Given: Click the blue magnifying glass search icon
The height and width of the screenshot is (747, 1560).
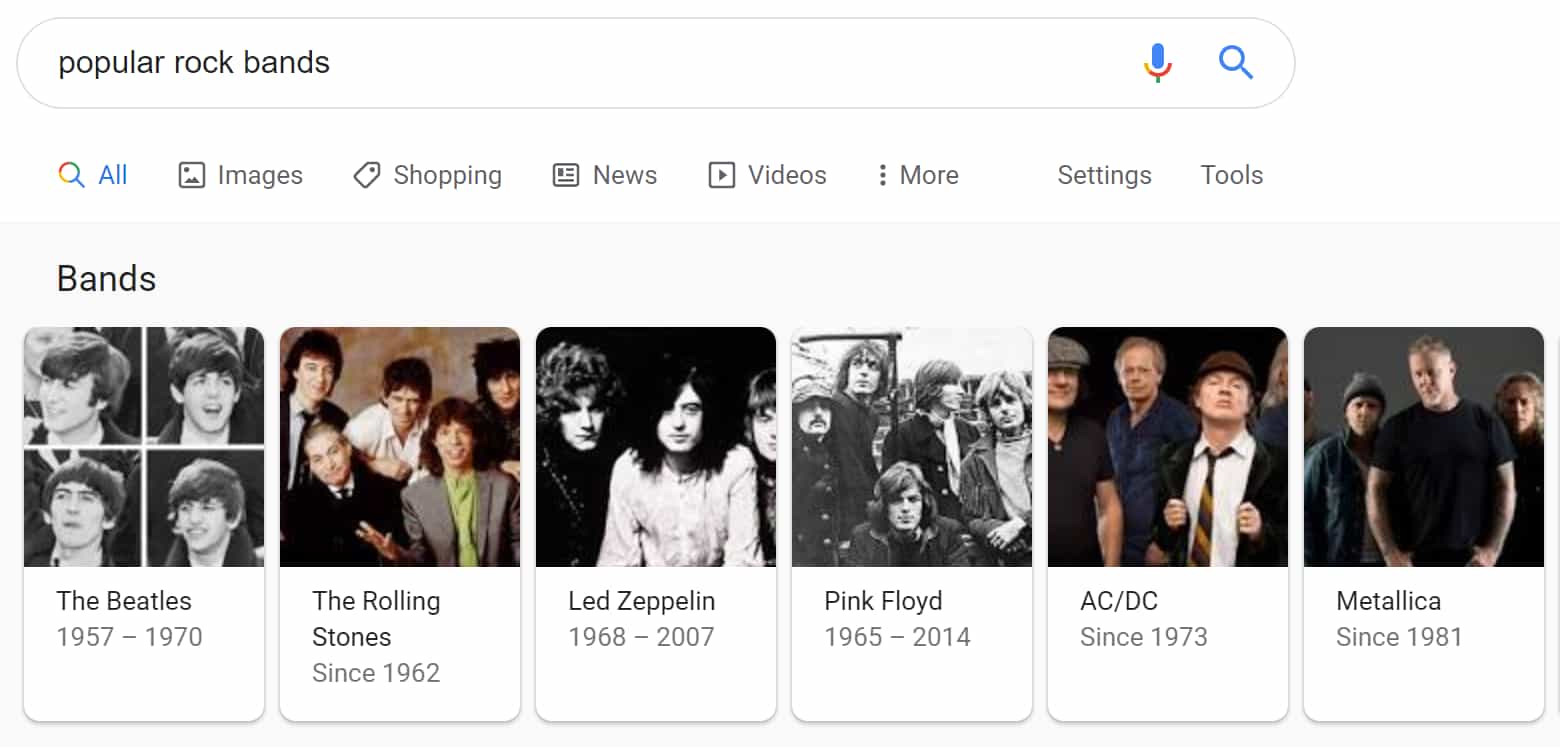Looking at the screenshot, I should (1236, 62).
